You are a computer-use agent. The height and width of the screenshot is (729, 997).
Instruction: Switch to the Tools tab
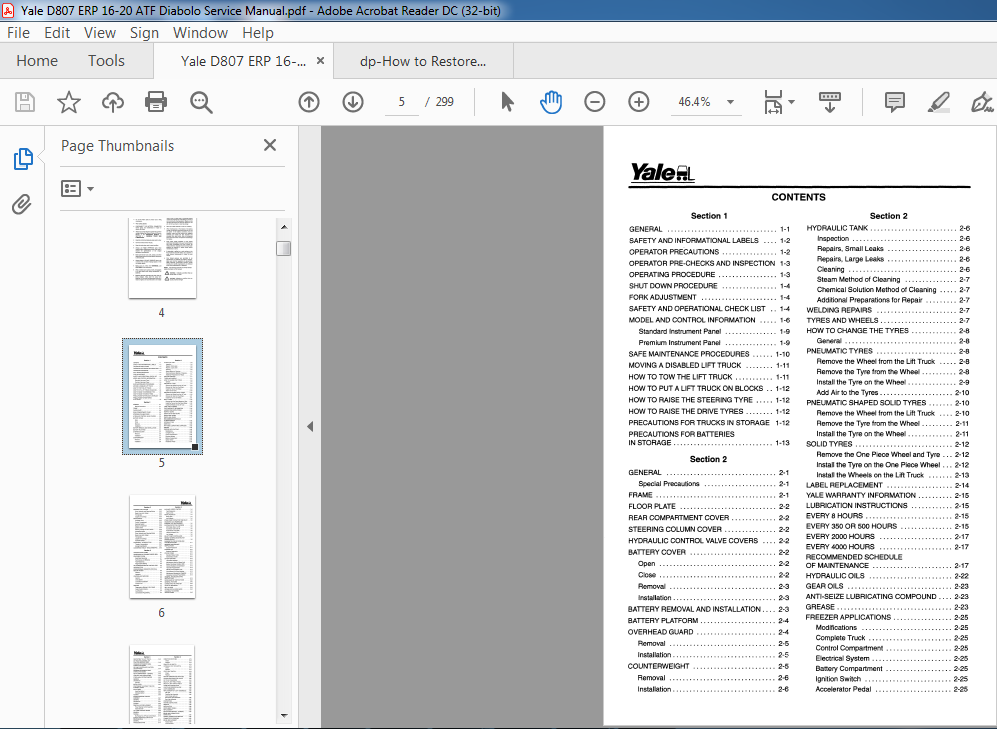point(106,61)
